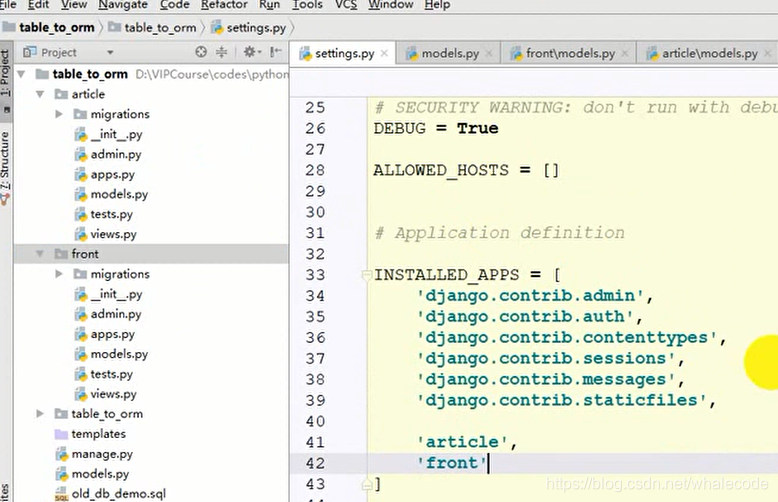Open the Edit menu
The height and width of the screenshot is (502, 778).
point(38,4)
